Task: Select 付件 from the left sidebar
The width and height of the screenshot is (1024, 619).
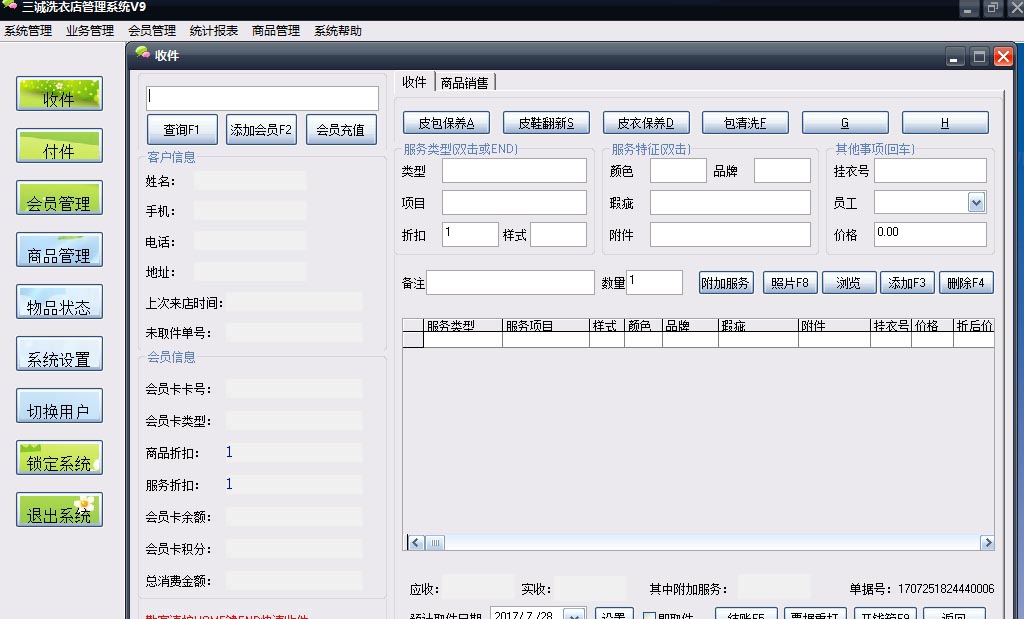Action: click(x=59, y=145)
